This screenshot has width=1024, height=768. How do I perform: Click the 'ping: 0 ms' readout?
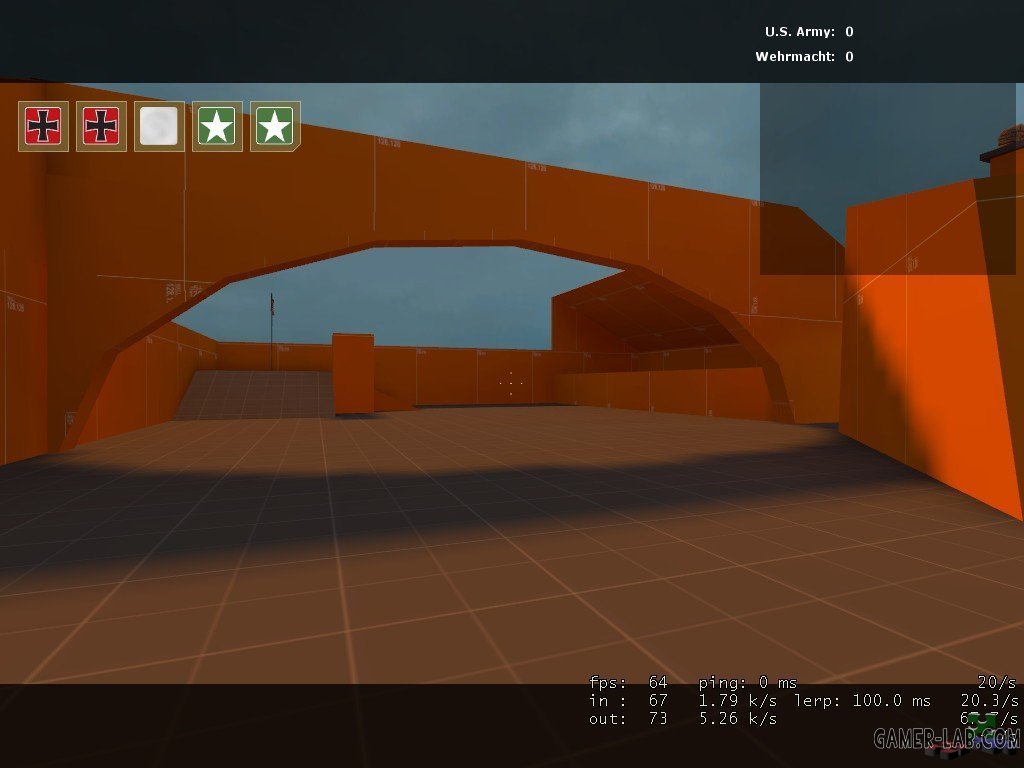[x=748, y=682]
